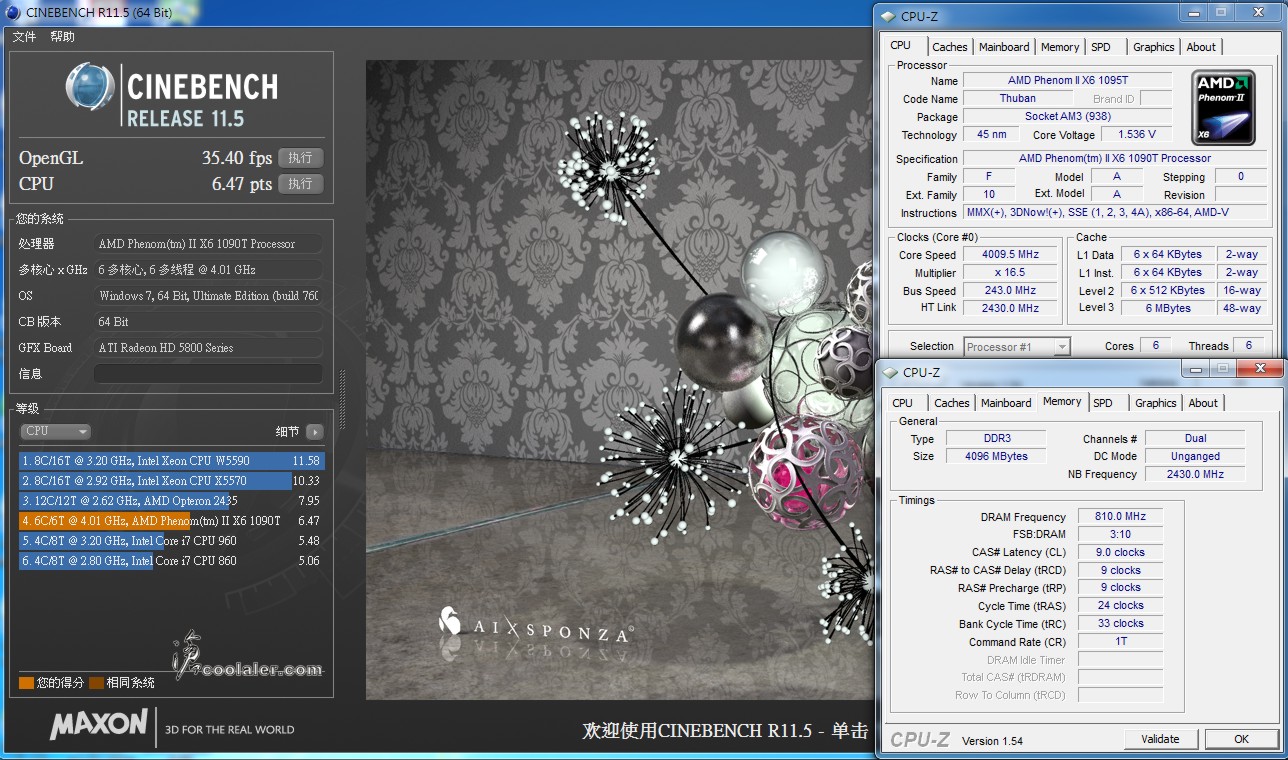
Task: Click the rendered scene preview image
Action: tap(617, 380)
